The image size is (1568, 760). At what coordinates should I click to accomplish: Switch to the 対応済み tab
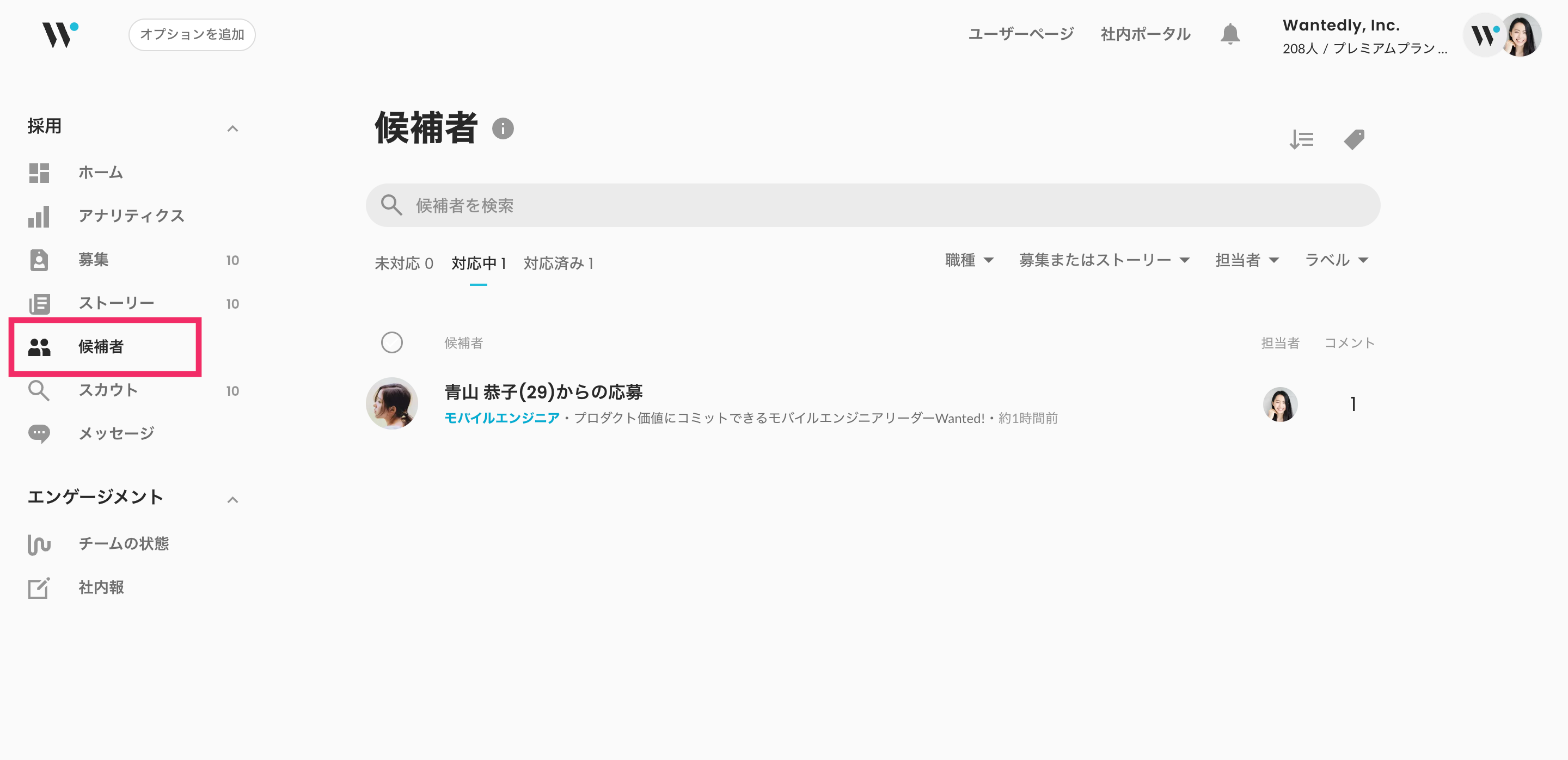point(558,263)
